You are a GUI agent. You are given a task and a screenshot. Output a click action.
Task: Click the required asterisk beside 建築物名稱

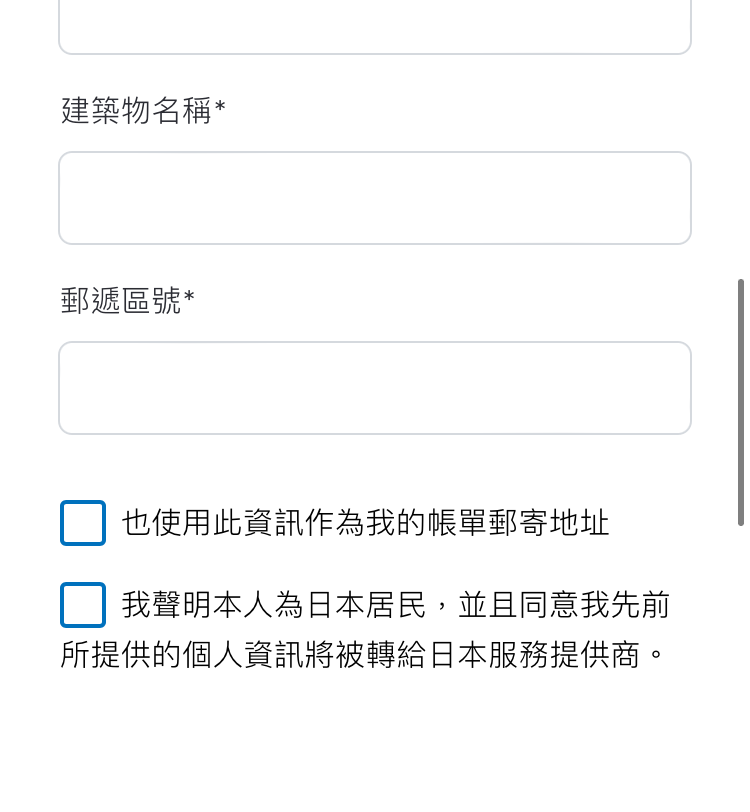click(x=220, y=107)
